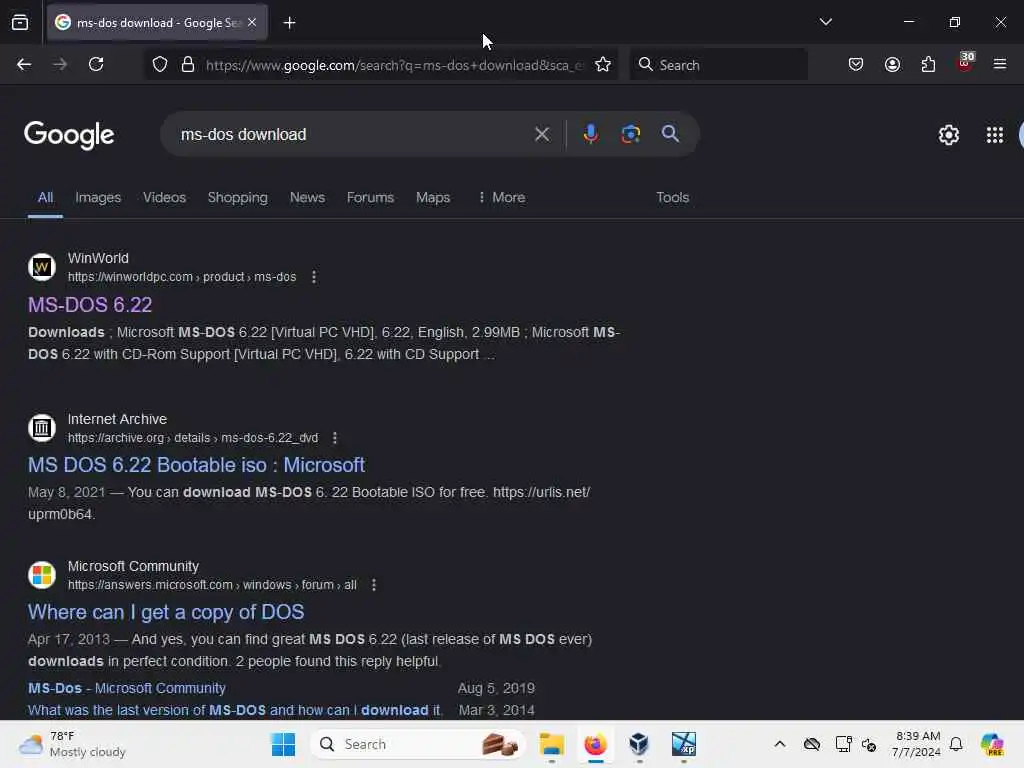This screenshot has height=768, width=1024.
Task: Open MS-Dos - Microsoft Community sublink
Action: point(127,688)
